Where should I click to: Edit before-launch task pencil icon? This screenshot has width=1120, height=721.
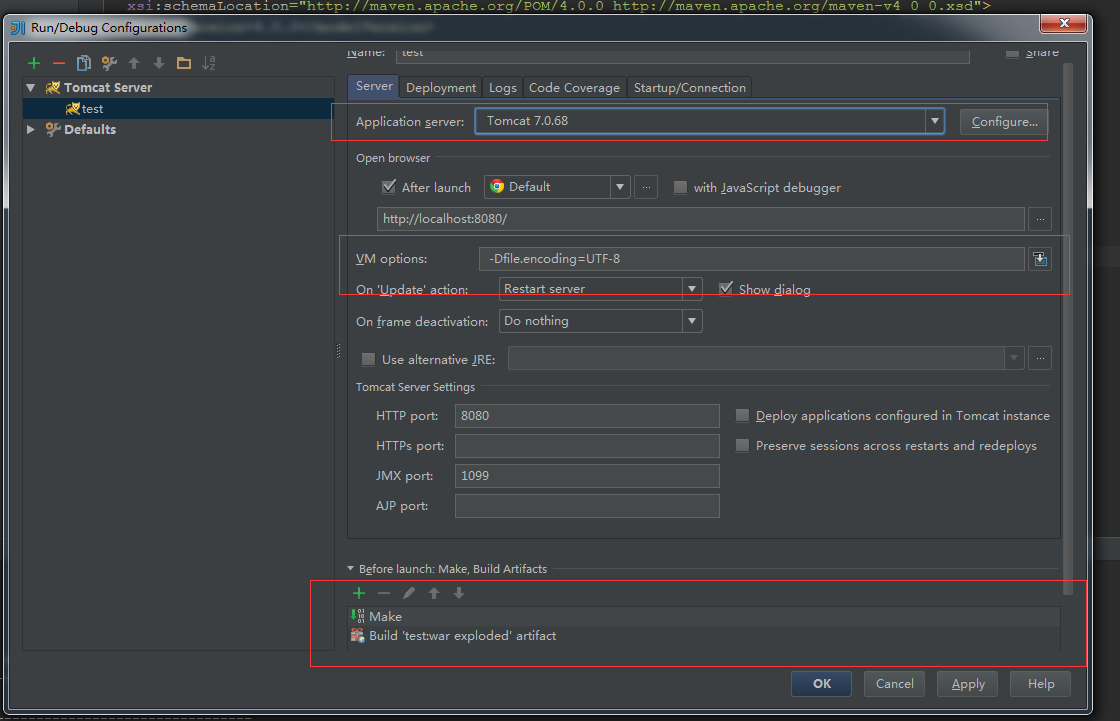pyautogui.click(x=409, y=593)
